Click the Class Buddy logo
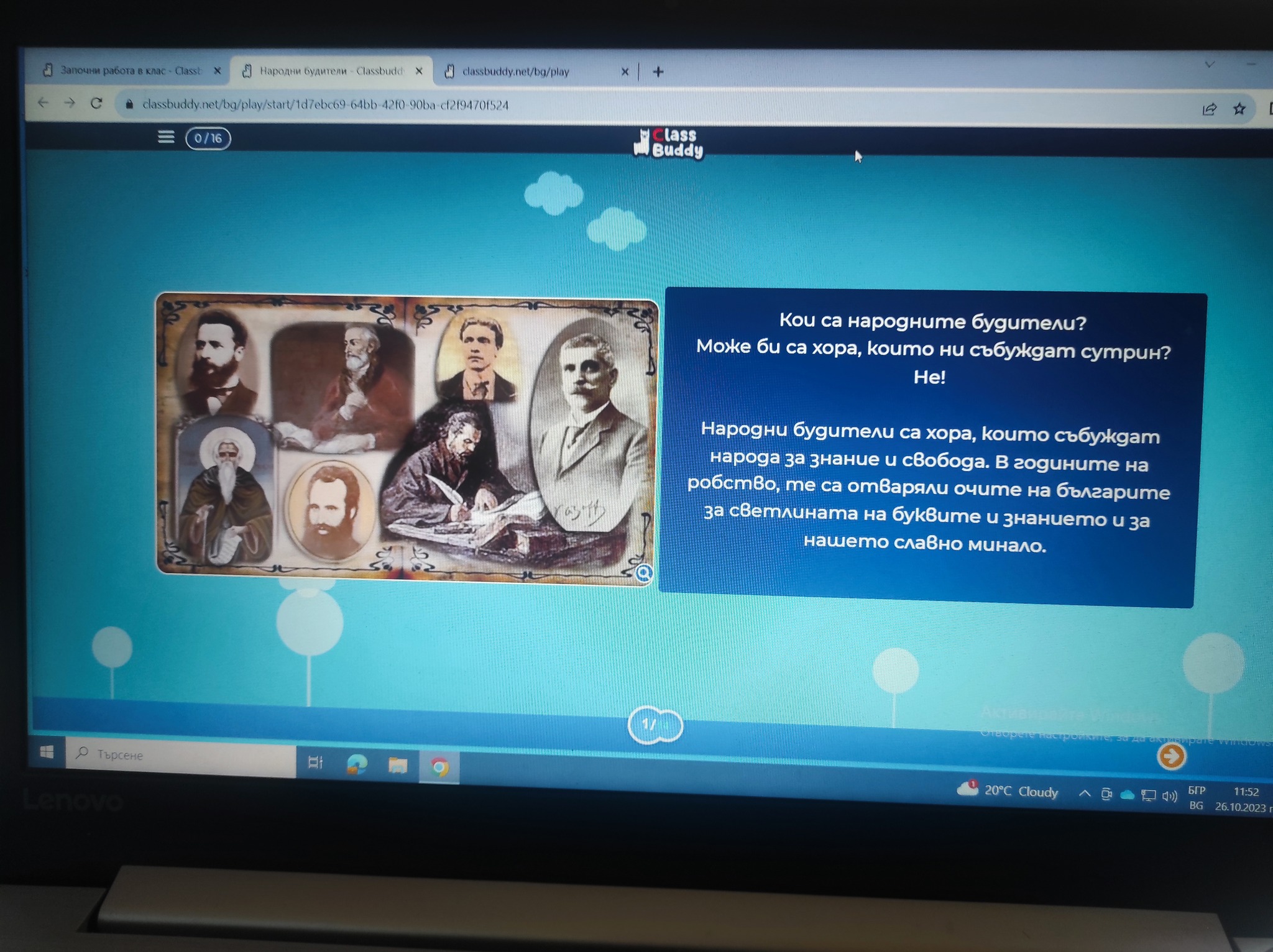The height and width of the screenshot is (952, 1273). pos(668,144)
